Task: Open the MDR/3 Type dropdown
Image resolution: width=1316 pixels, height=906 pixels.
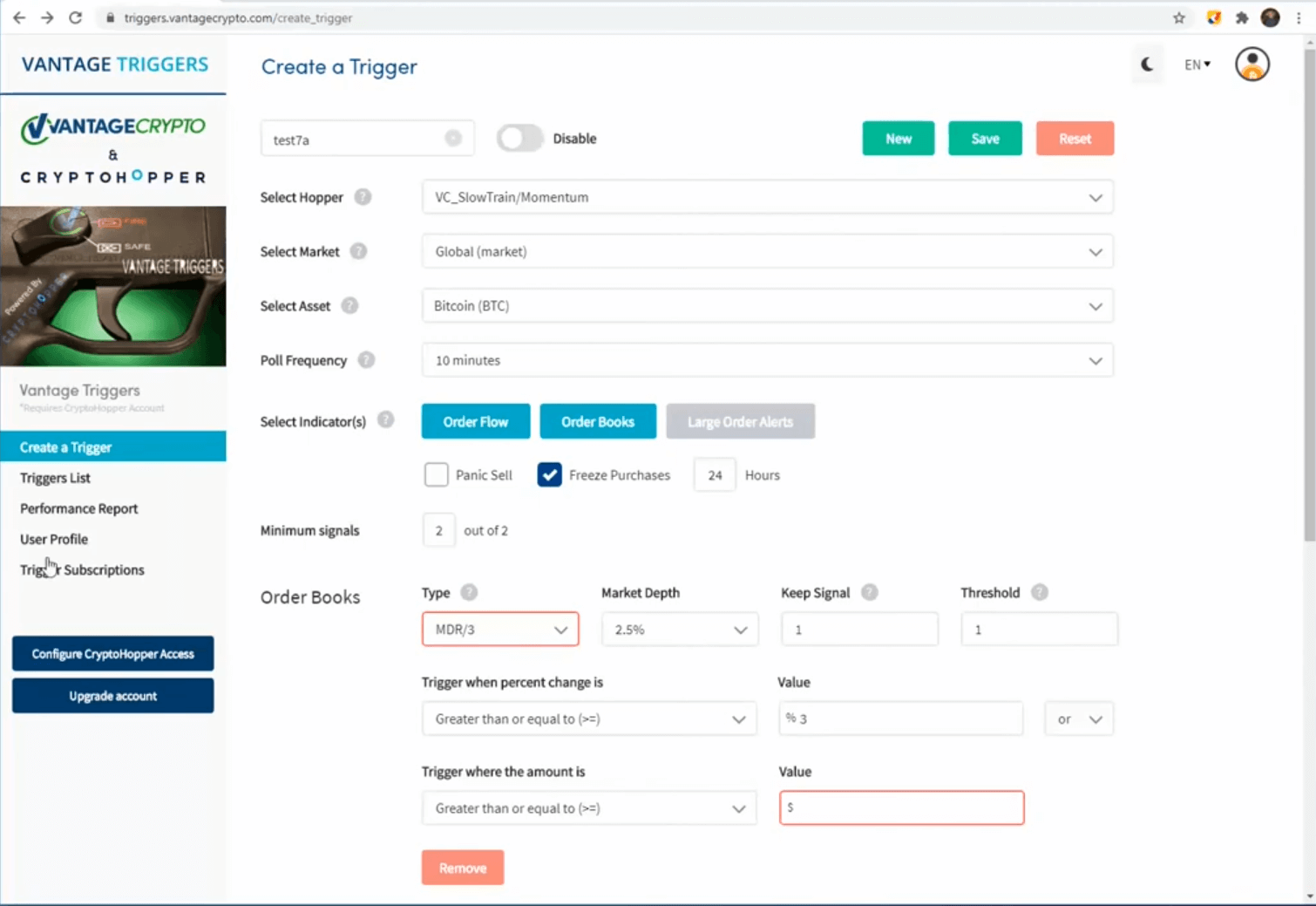Action: click(500, 630)
